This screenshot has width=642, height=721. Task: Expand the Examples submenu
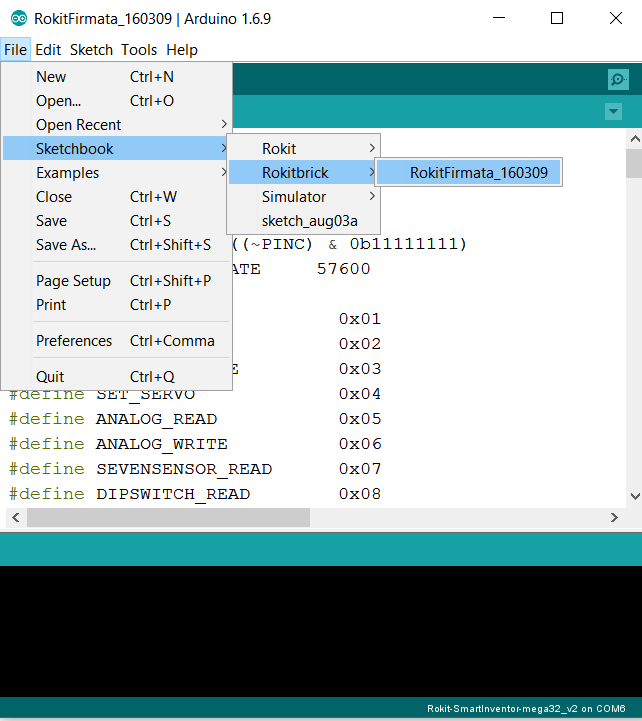point(117,173)
